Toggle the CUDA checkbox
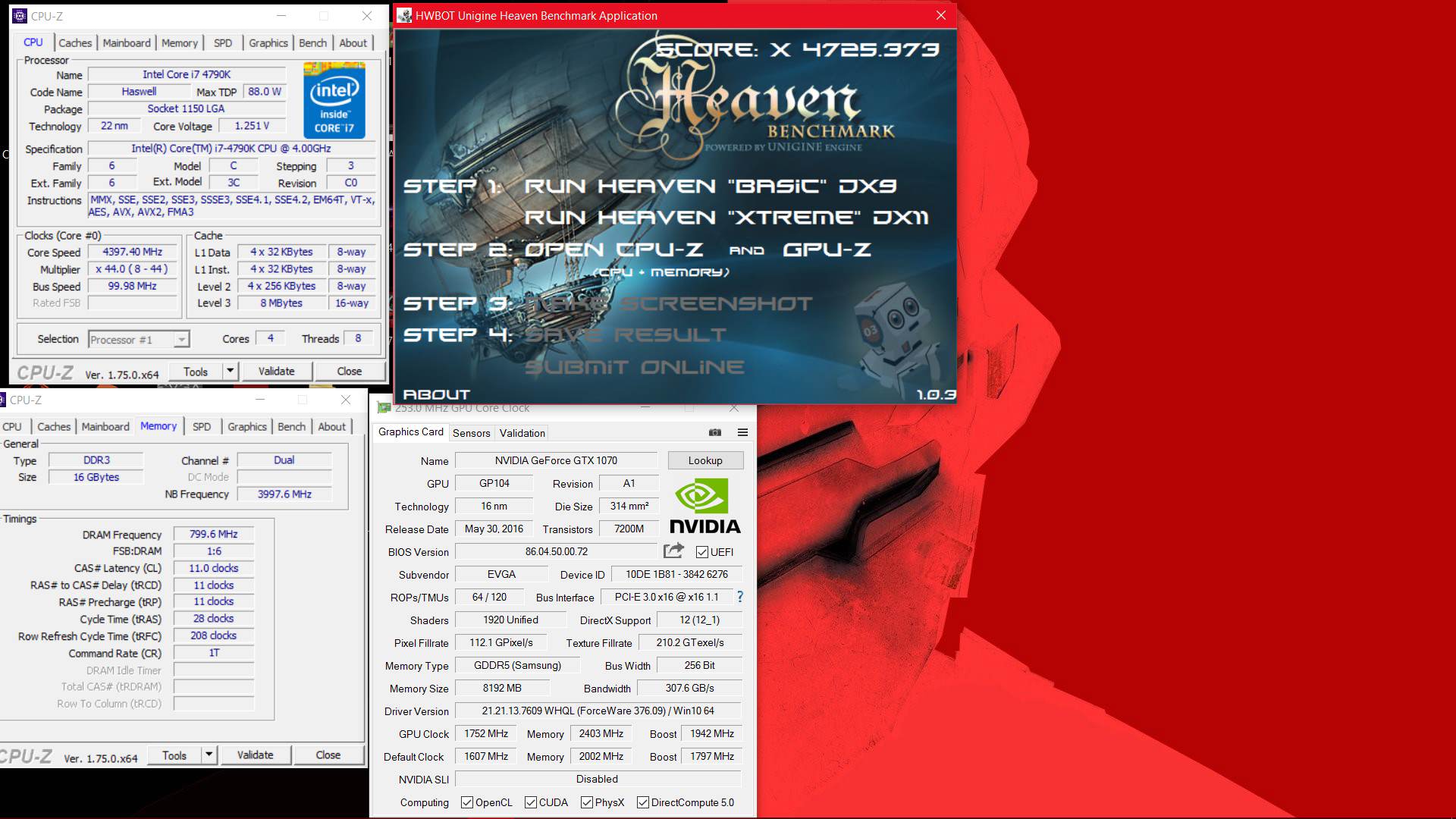Image resolution: width=1456 pixels, height=819 pixels. click(x=531, y=802)
